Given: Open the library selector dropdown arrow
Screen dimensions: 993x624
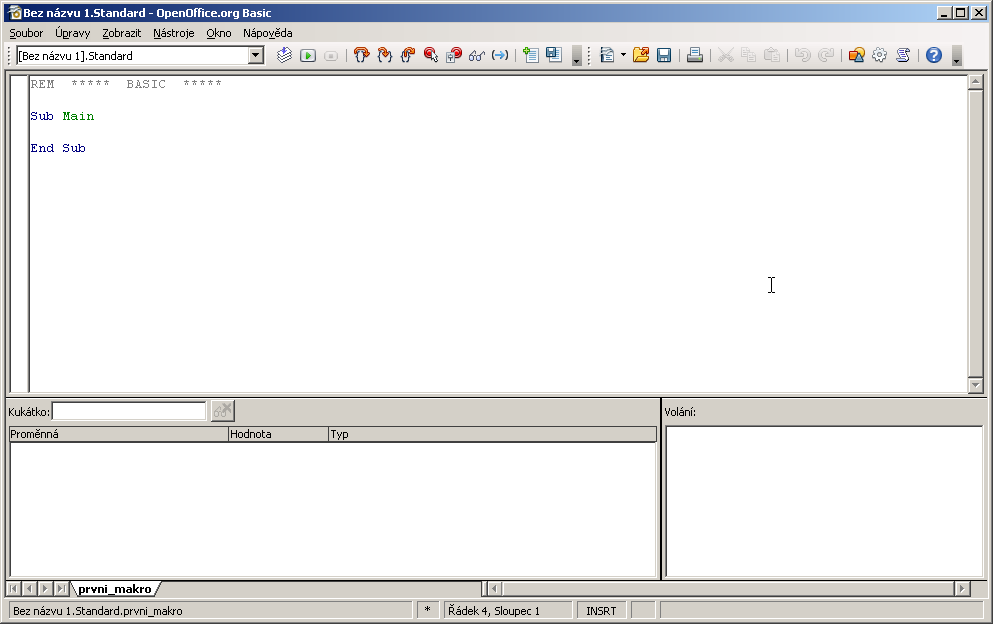Looking at the screenshot, I should point(256,56).
